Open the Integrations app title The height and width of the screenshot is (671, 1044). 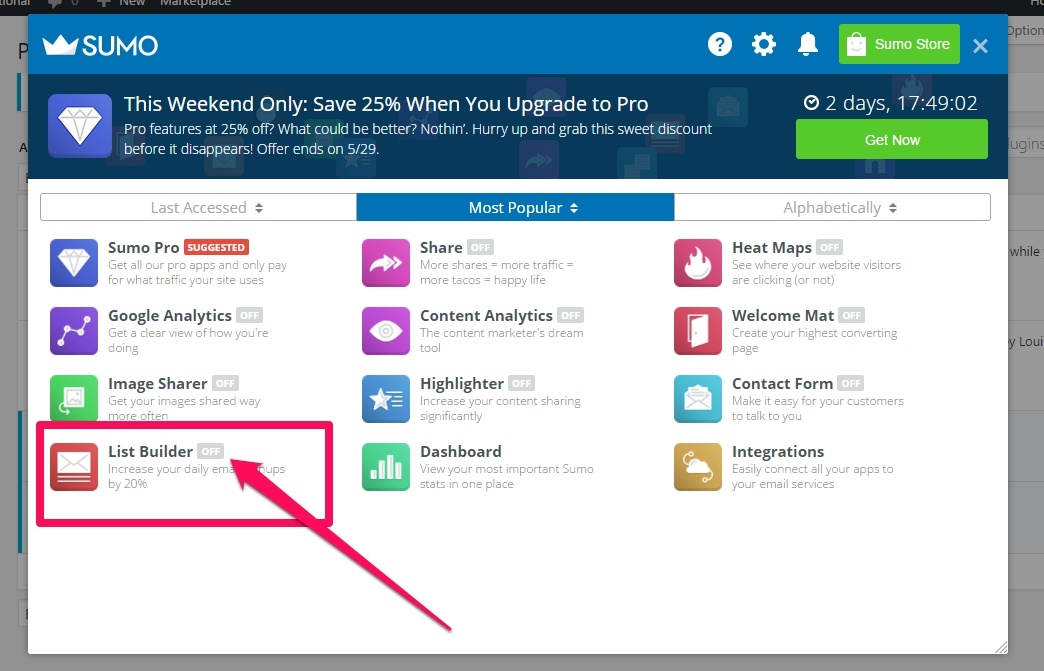click(x=778, y=451)
